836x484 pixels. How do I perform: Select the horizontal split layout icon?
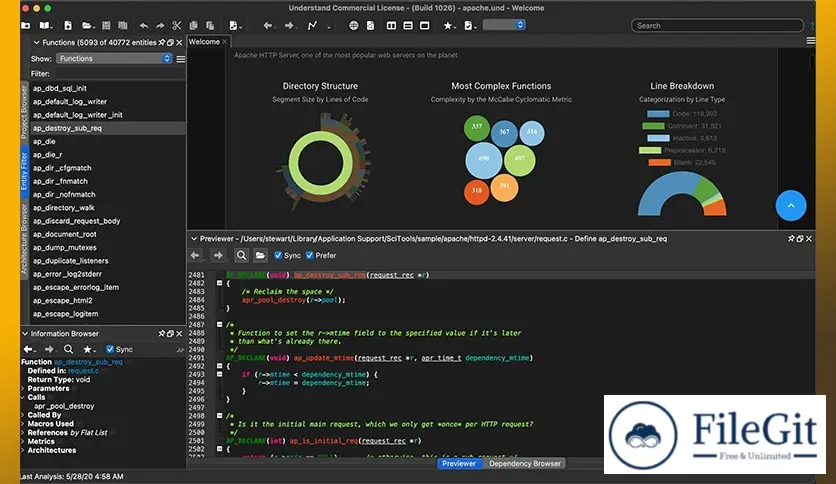[408, 26]
